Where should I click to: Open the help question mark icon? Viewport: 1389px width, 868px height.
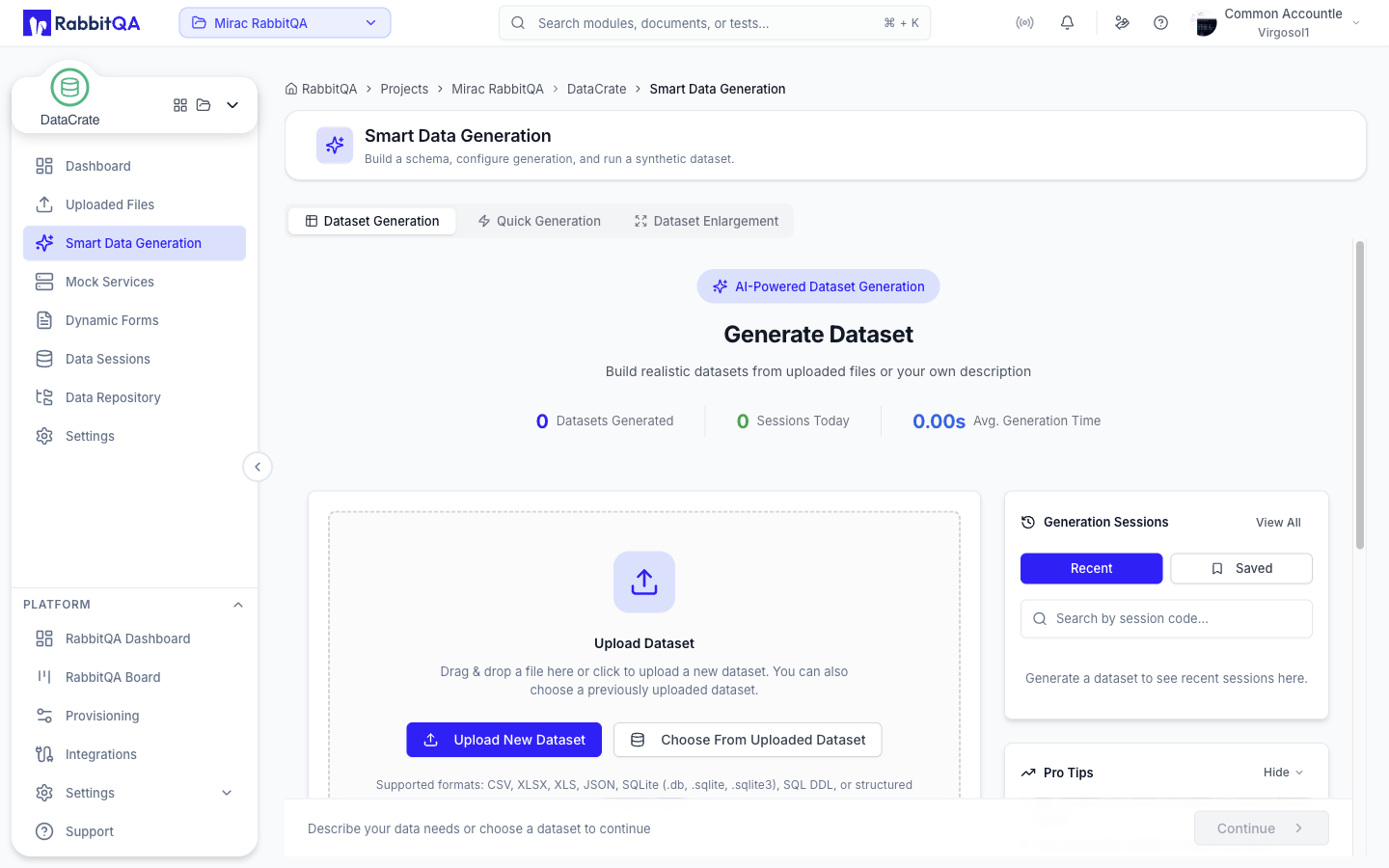[x=1160, y=23]
